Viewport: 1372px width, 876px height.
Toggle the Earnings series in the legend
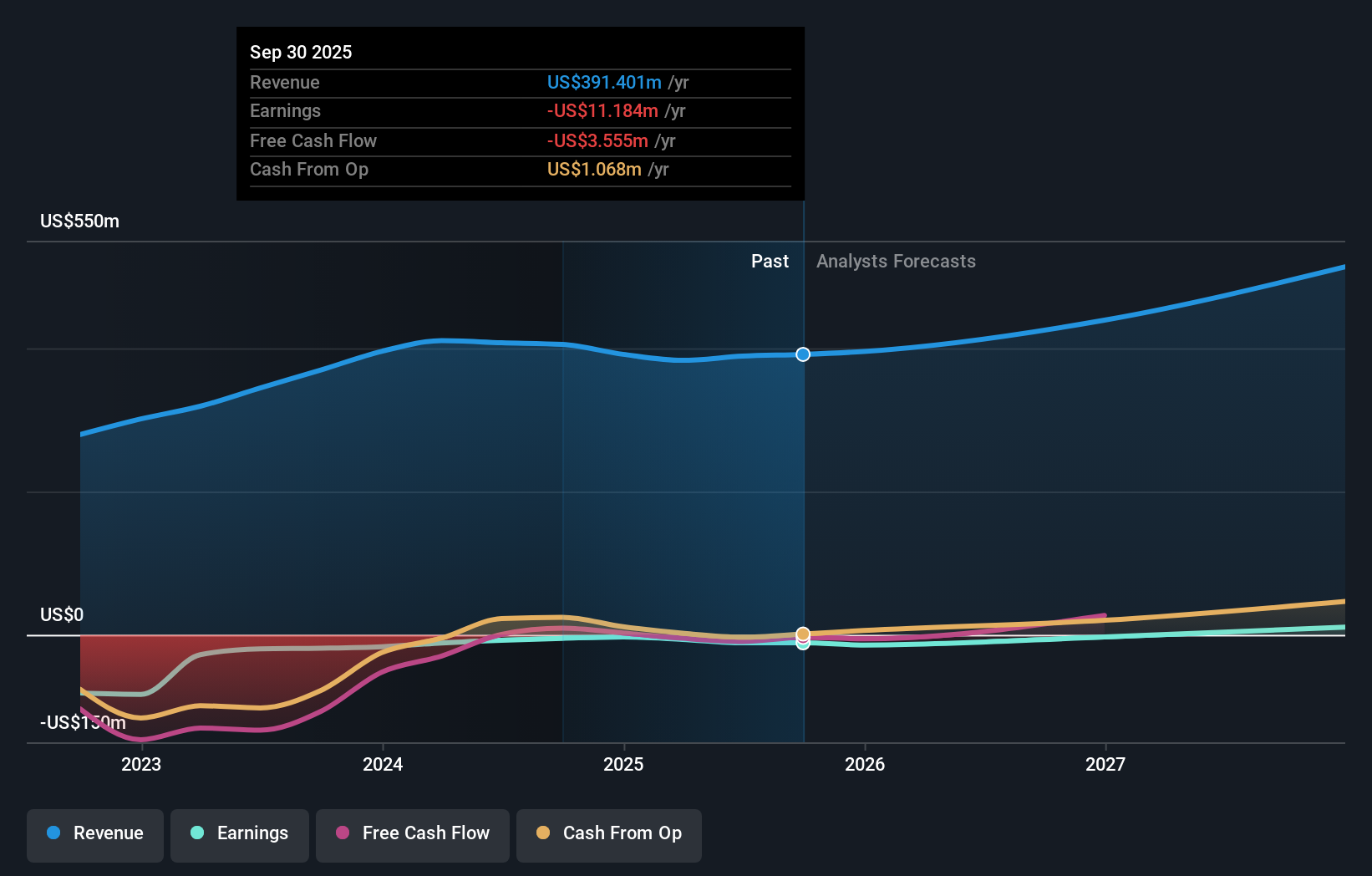[239, 833]
